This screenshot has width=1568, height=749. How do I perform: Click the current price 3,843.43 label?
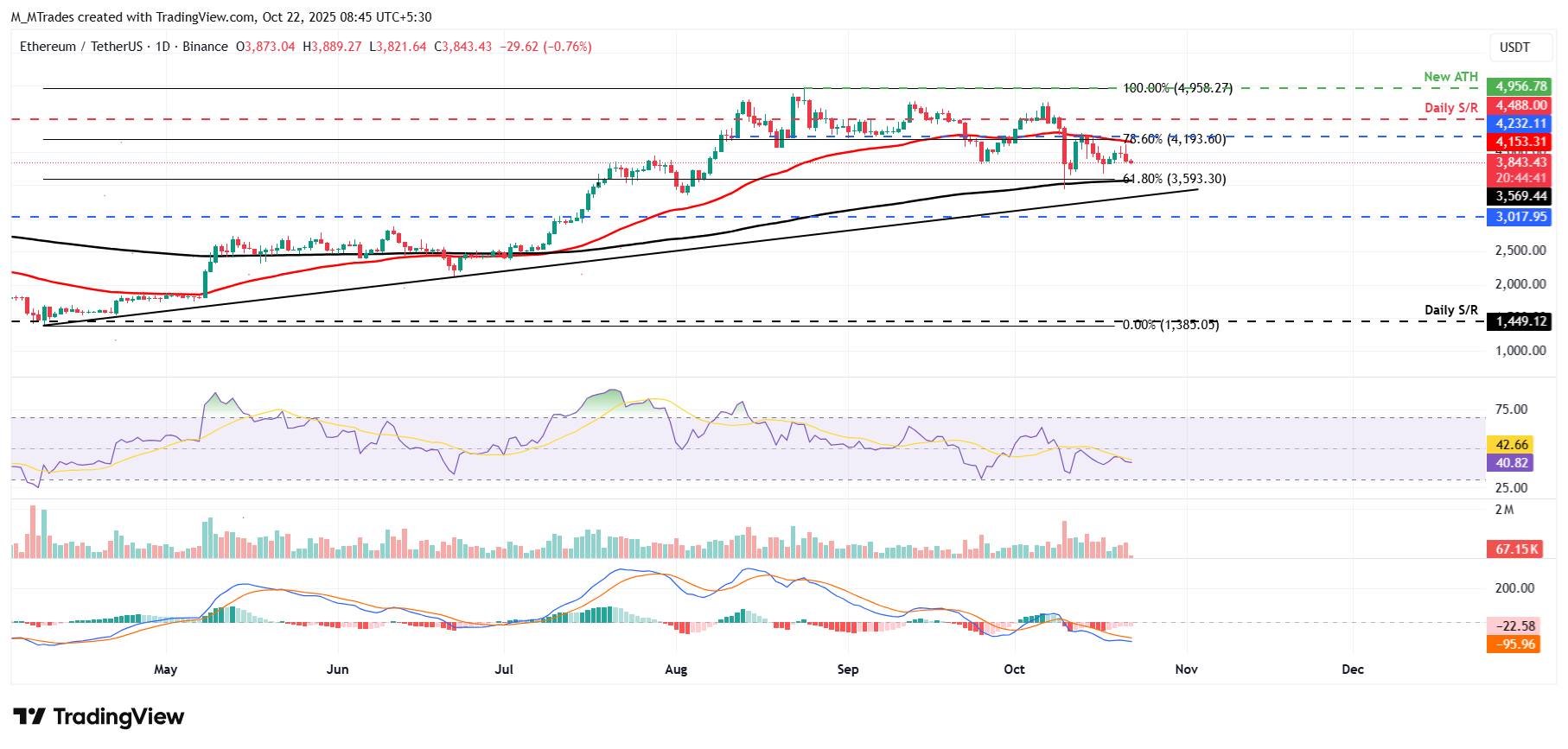tap(1520, 162)
